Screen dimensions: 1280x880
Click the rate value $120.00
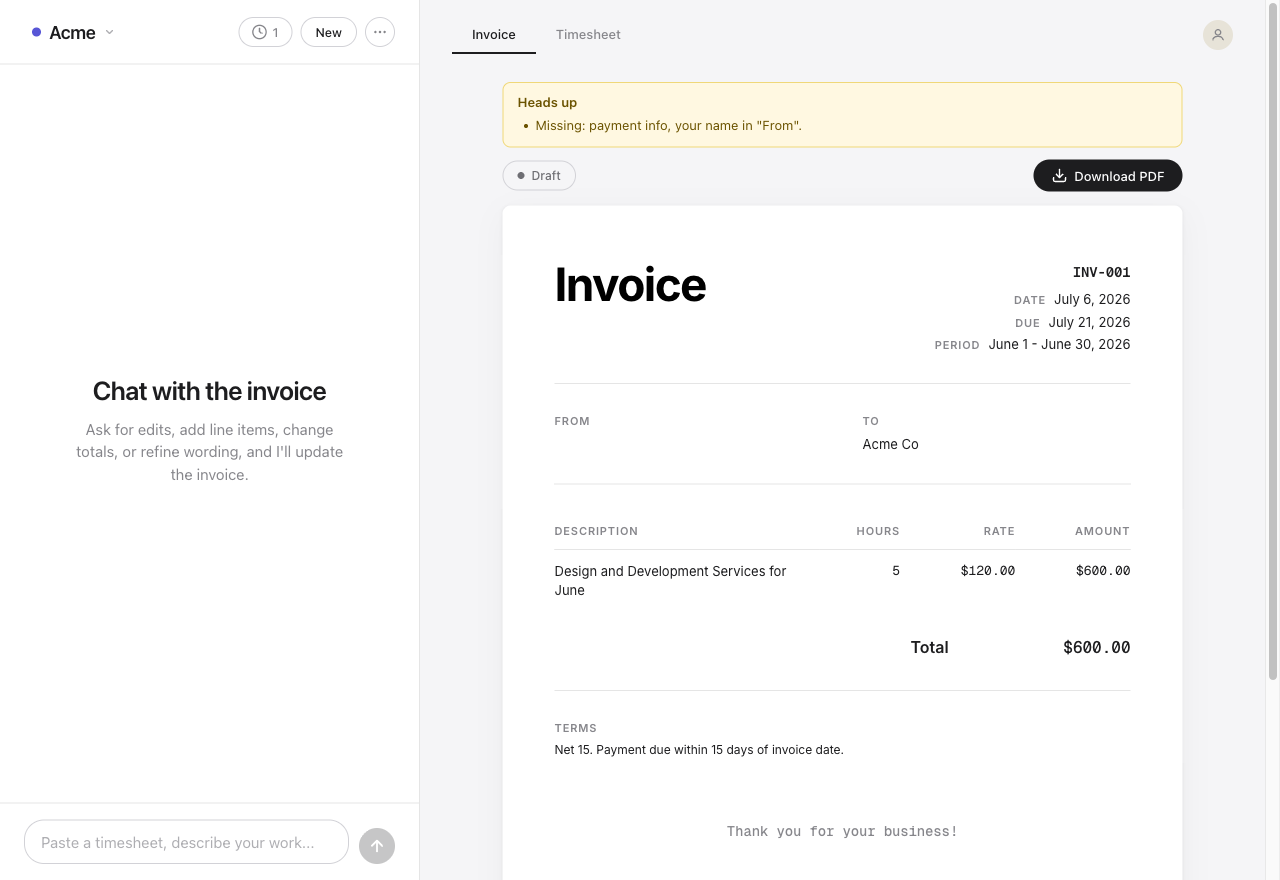[x=987, y=571]
